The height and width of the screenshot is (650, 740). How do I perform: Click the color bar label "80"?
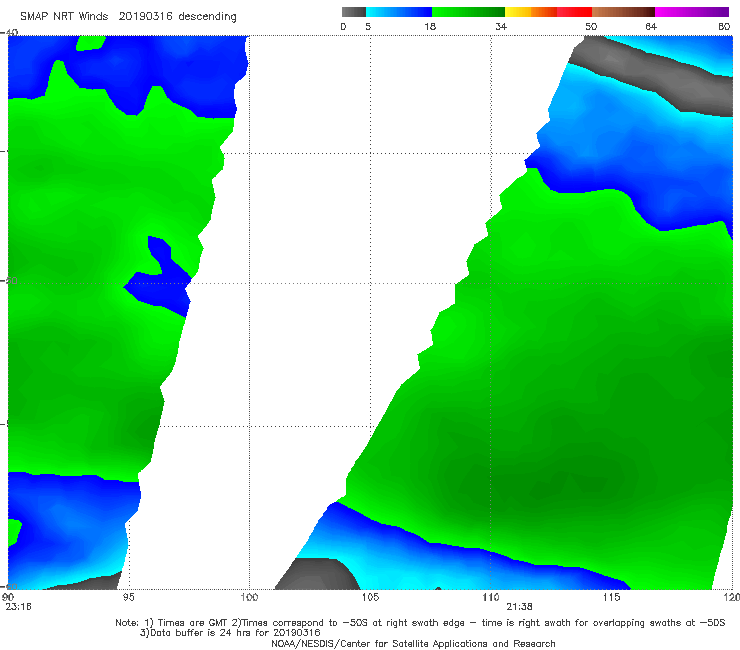pyautogui.click(x=724, y=26)
